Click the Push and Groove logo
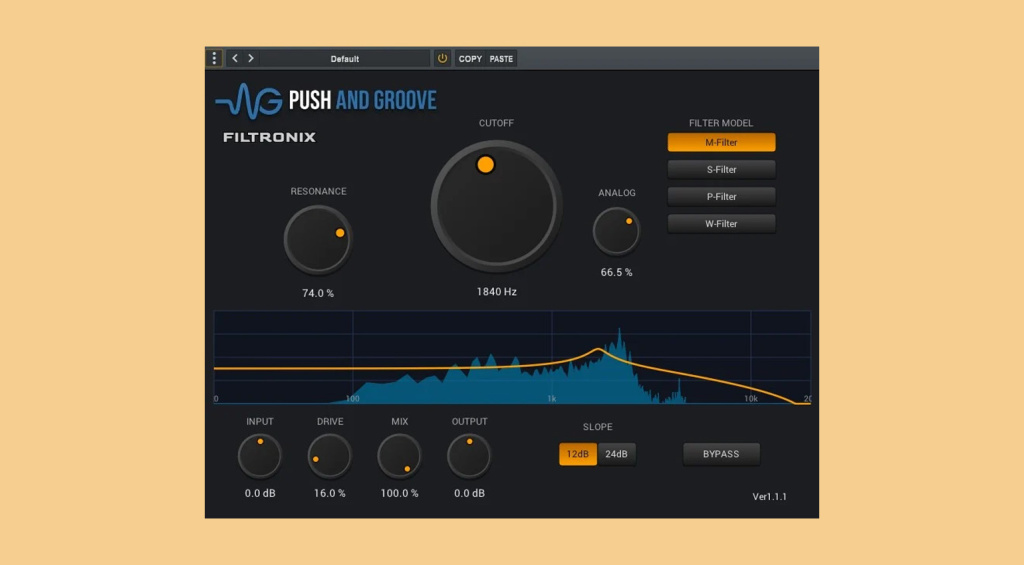Image resolution: width=1024 pixels, height=565 pixels. pos(326,101)
